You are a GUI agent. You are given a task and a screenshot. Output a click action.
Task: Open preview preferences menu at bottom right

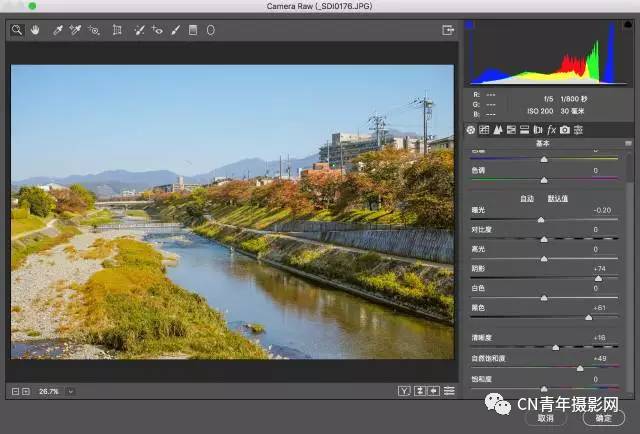pyautogui.click(x=449, y=390)
